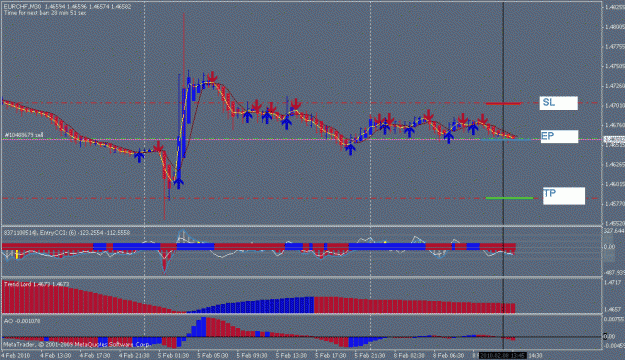Click the highlighted current price tag on price scale

[614, 140]
